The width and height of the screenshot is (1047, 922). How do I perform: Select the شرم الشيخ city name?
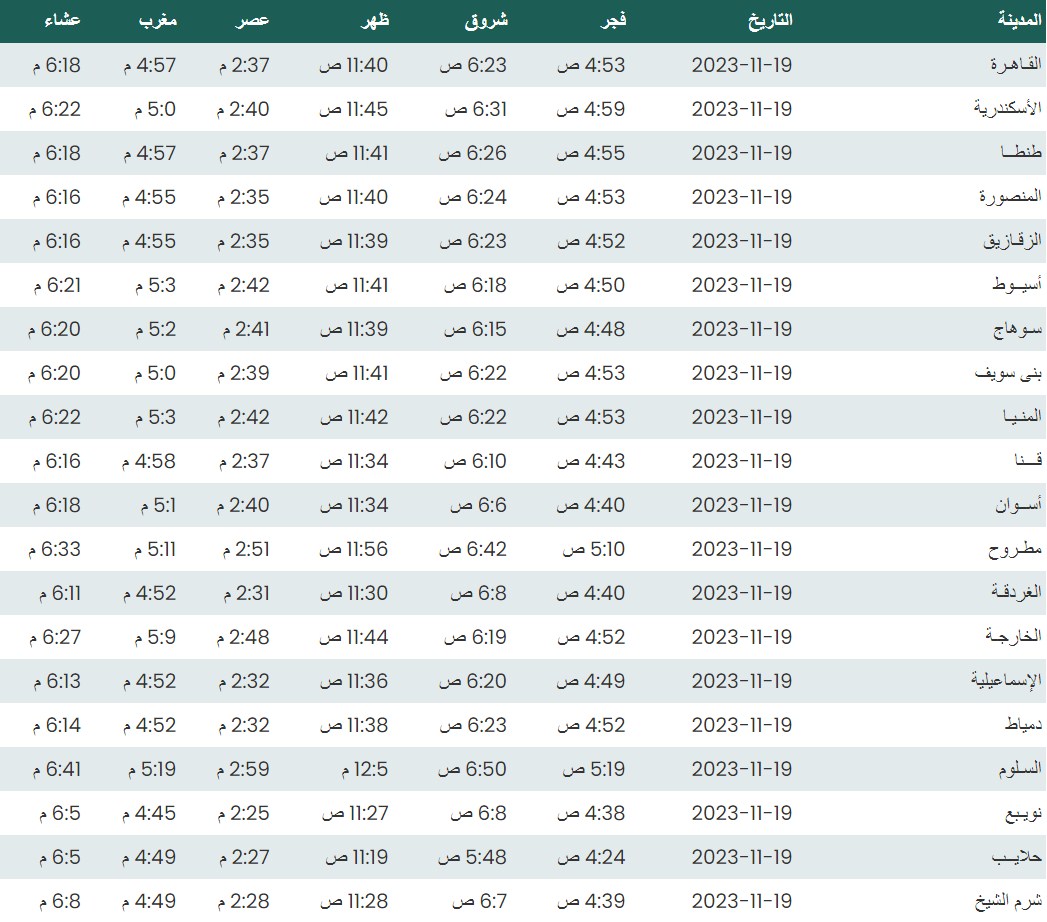pos(1008,901)
